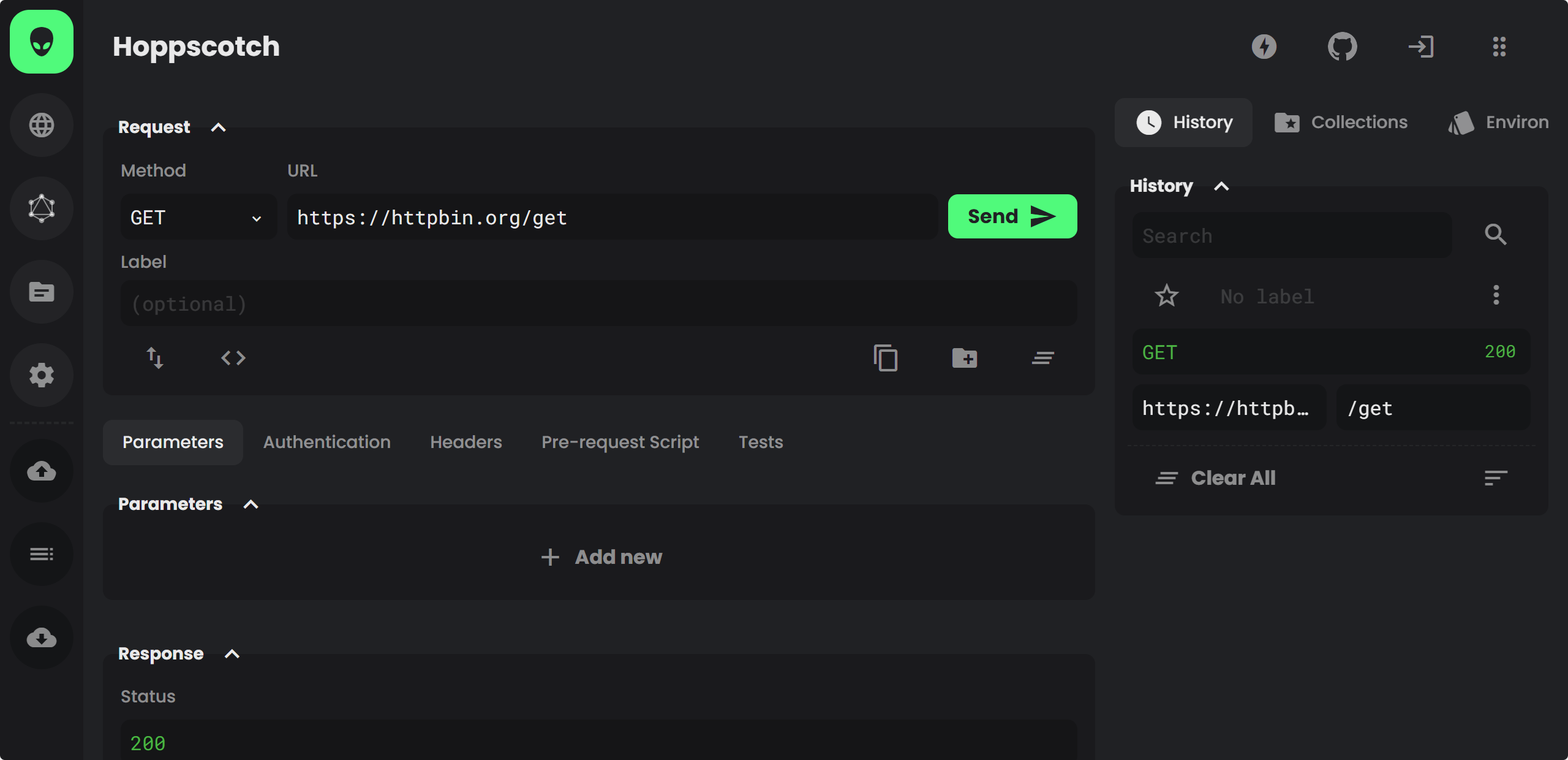Open the GET method dropdown
The height and width of the screenshot is (760, 1568).
click(x=197, y=218)
